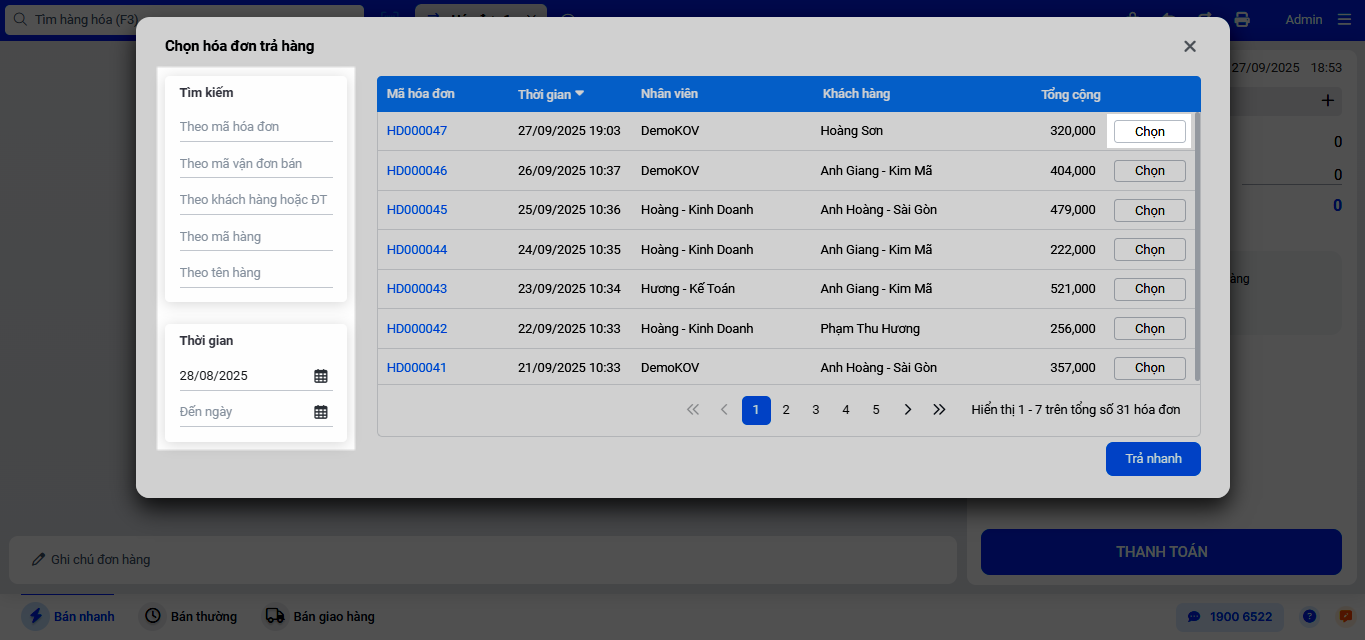Click total amount 521,000
Screen dimensions: 1365x640
point(1073,289)
